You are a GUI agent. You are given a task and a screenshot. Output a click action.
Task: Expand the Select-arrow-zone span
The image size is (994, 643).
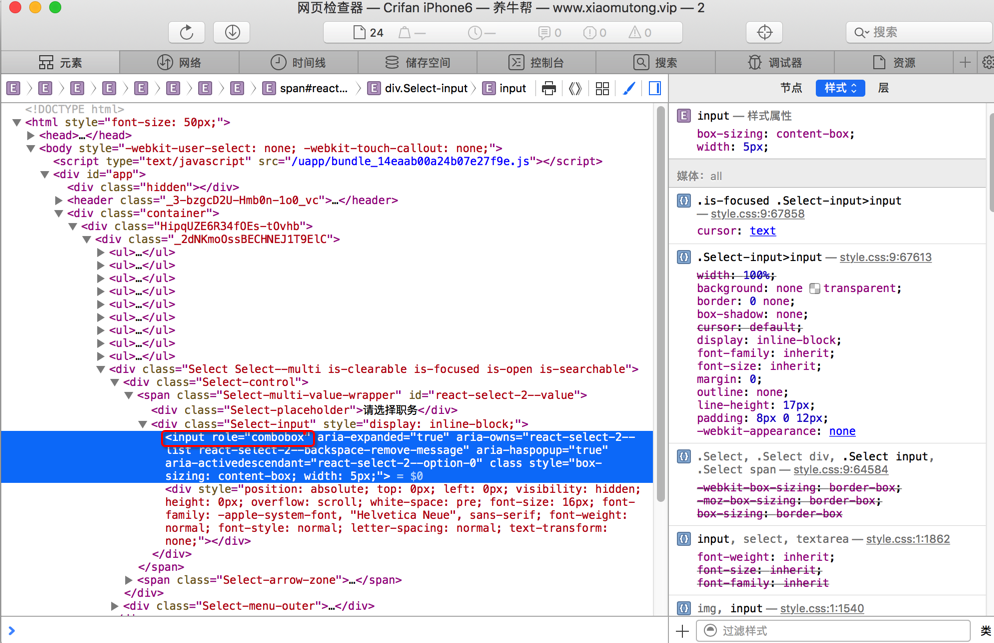pos(128,580)
